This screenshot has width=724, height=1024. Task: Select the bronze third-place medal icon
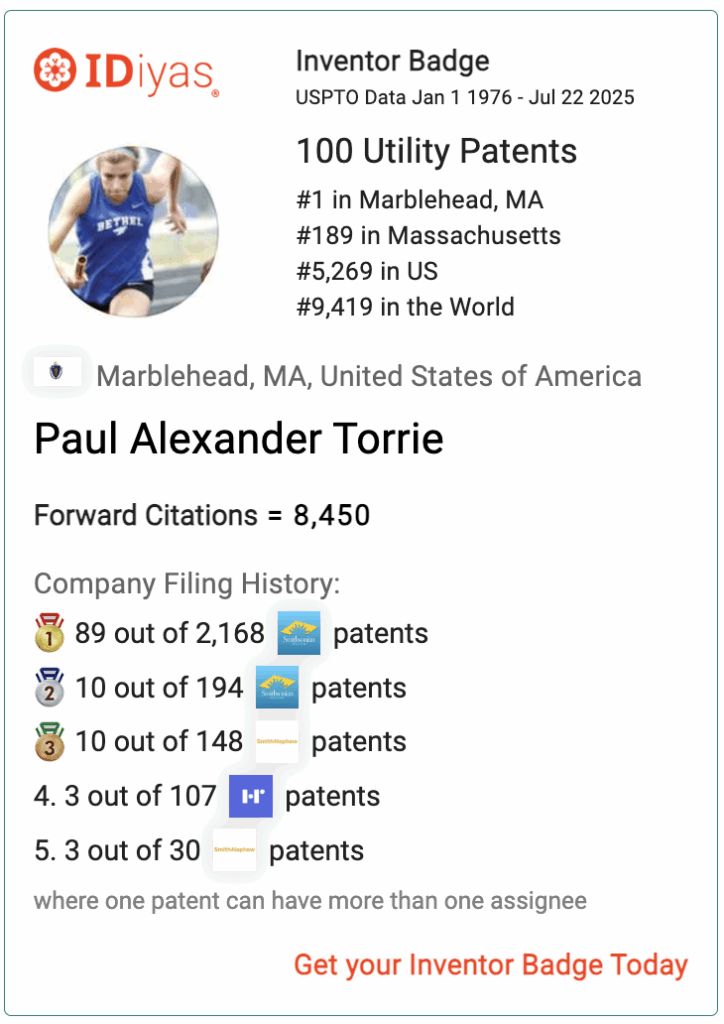50,741
